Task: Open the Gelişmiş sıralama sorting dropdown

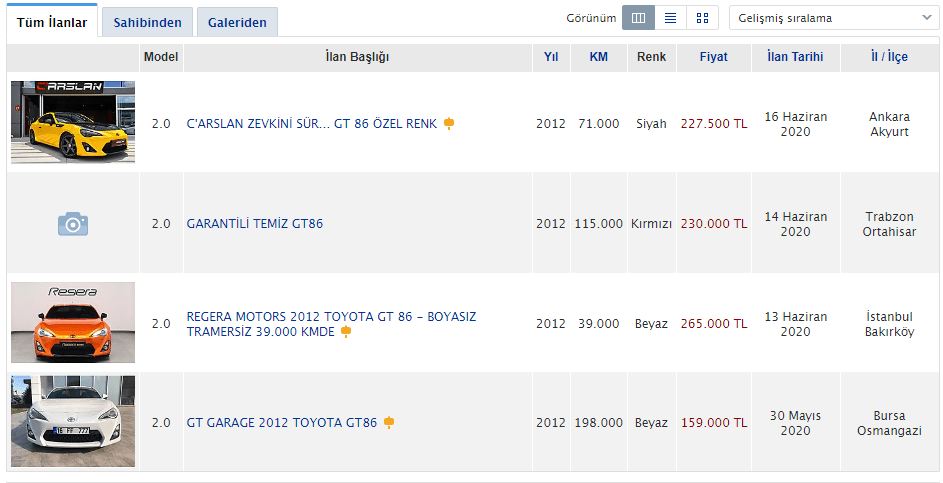Action: [833, 18]
